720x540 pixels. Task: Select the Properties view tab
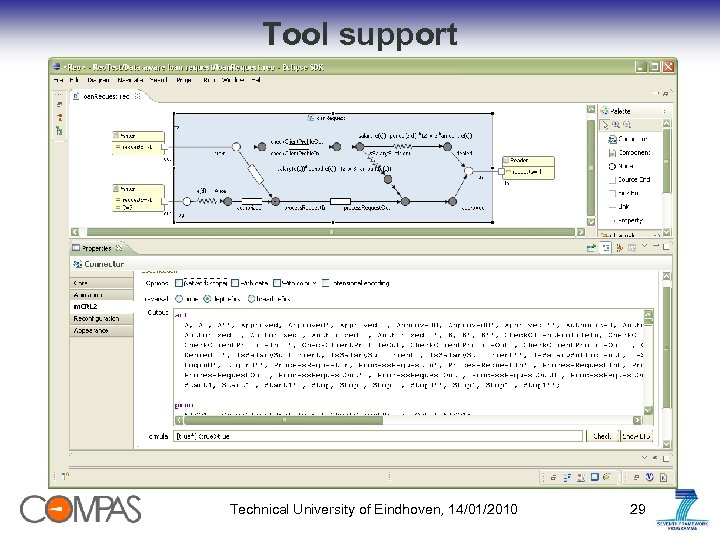[x=97, y=248]
